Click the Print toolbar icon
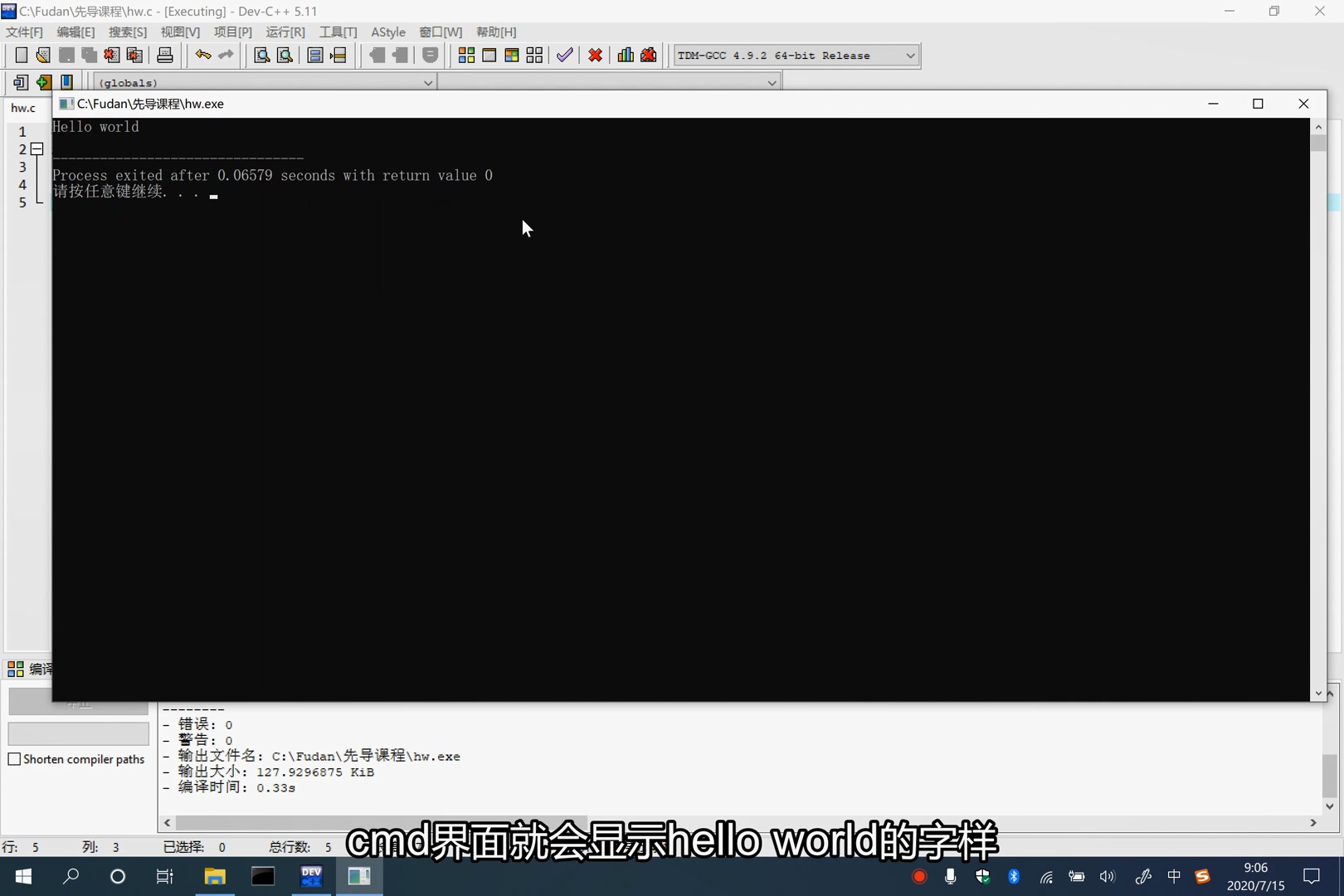 pos(165,56)
